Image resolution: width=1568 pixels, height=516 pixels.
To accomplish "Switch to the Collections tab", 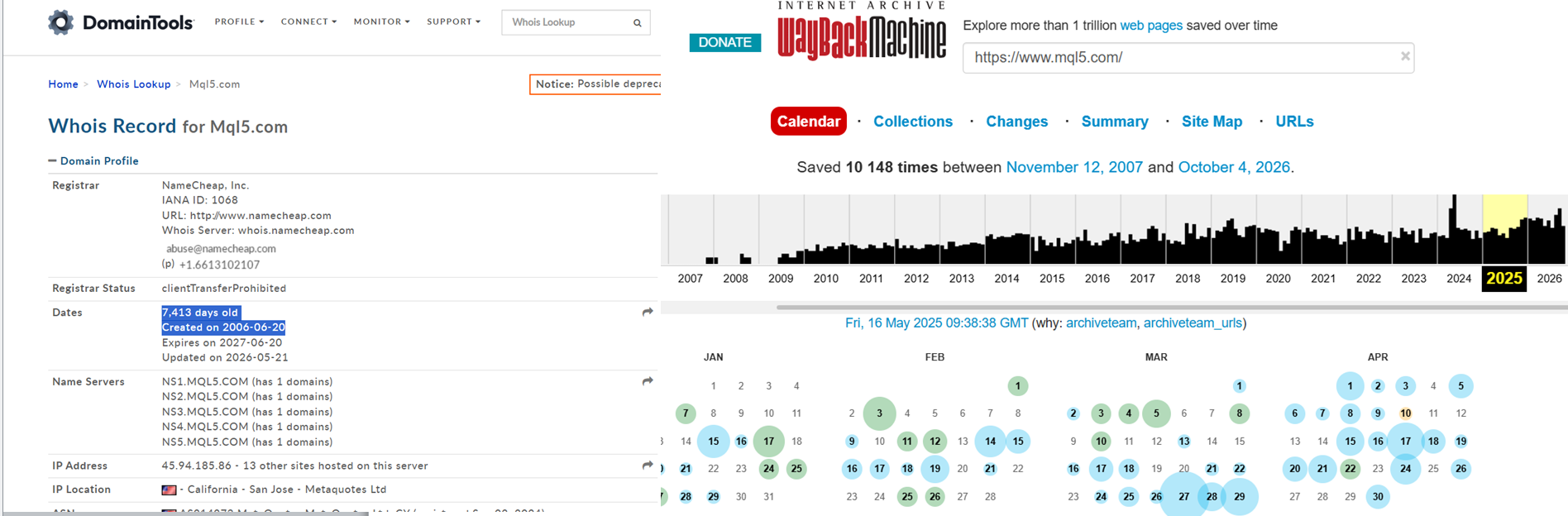I will (x=913, y=121).
